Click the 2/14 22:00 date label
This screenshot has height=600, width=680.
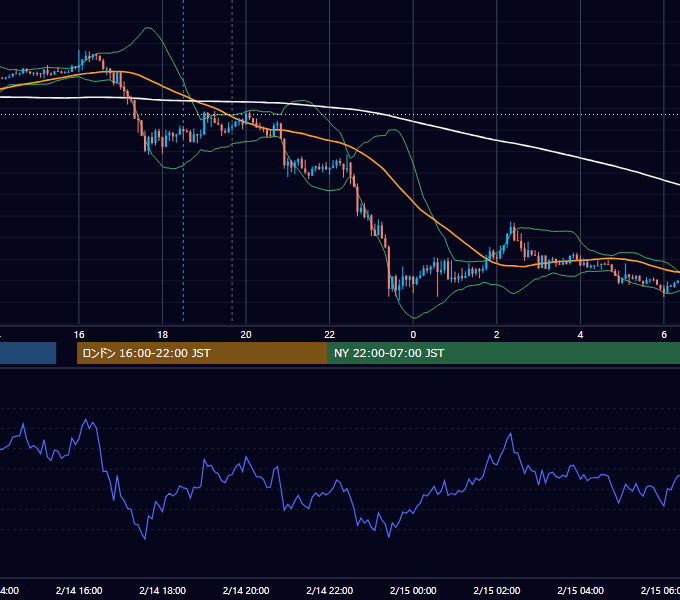[330, 590]
